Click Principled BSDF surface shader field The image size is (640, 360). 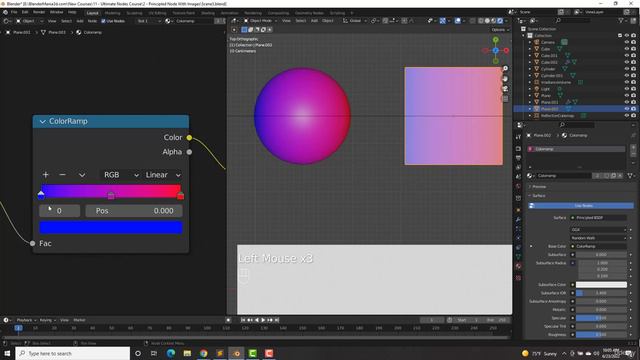point(599,218)
